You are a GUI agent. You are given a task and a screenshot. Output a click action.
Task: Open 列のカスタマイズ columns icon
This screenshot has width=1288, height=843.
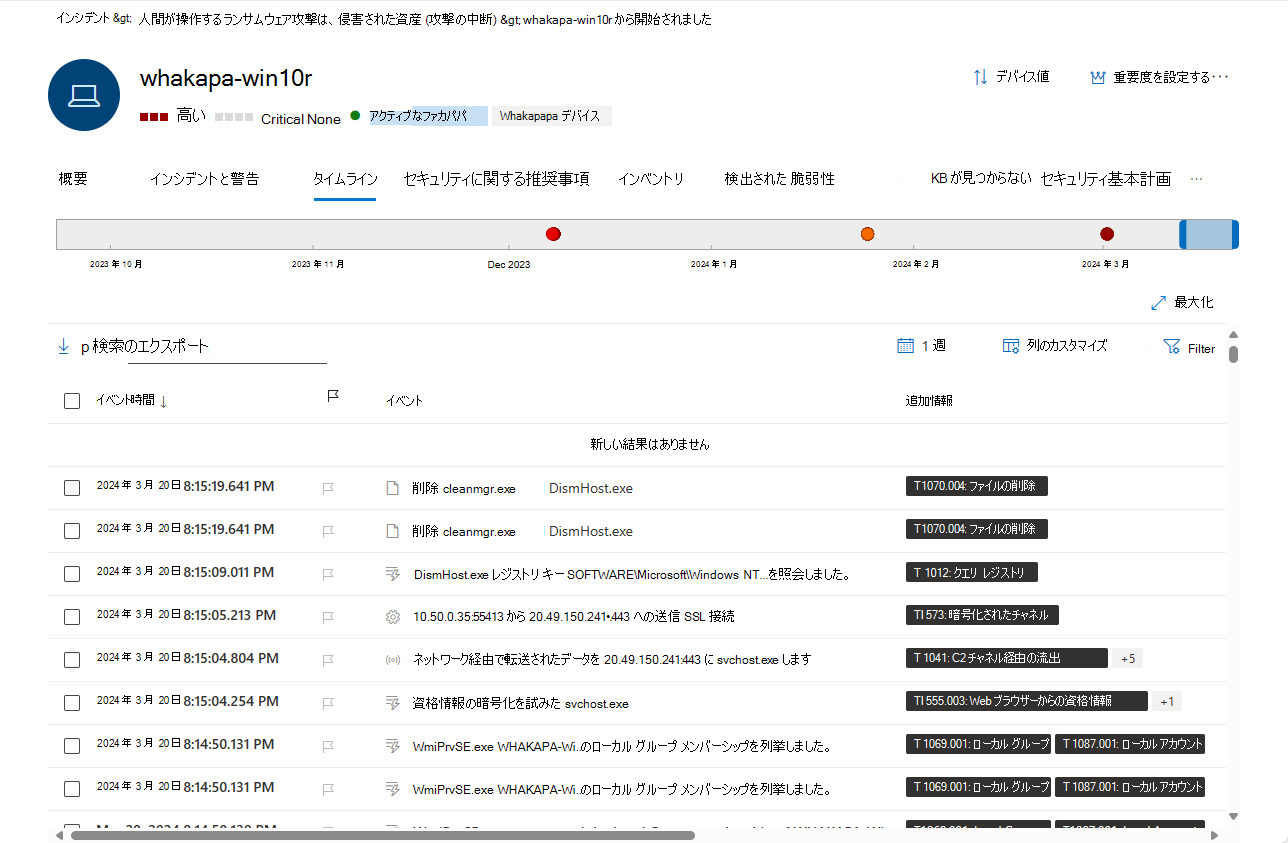[x=1010, y=346]
